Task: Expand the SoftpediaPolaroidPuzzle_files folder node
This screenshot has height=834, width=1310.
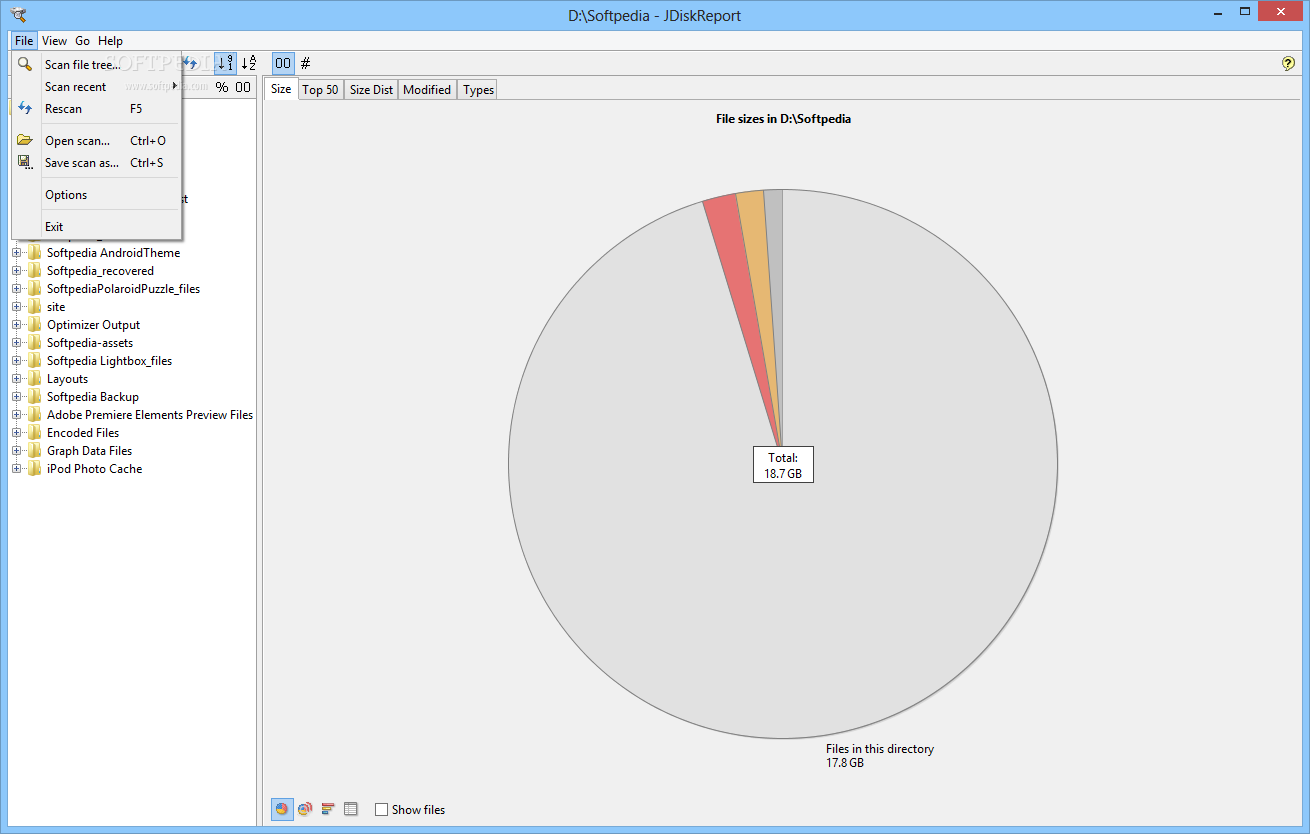Action: coord(16,289)
